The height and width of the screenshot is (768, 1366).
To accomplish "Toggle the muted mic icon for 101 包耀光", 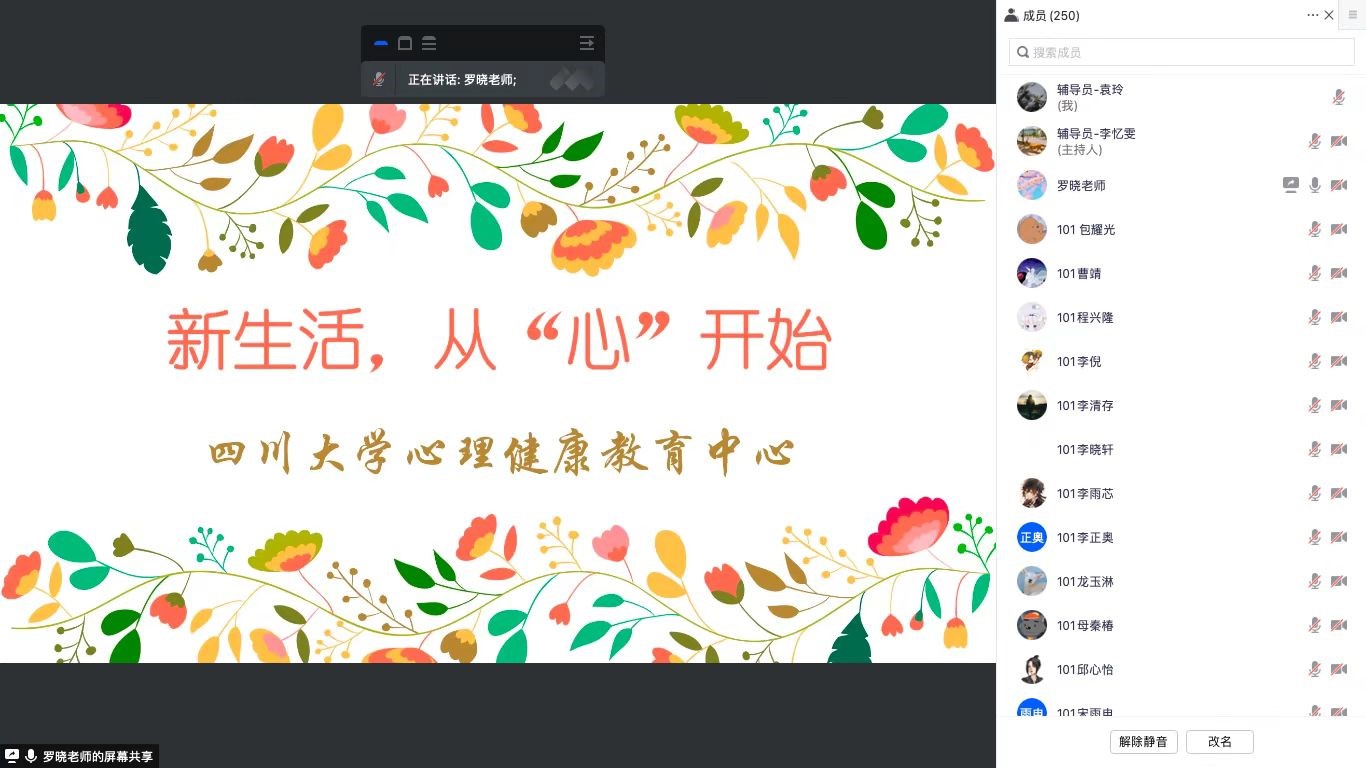I will pyautogui.click(x=1315, y=229).
